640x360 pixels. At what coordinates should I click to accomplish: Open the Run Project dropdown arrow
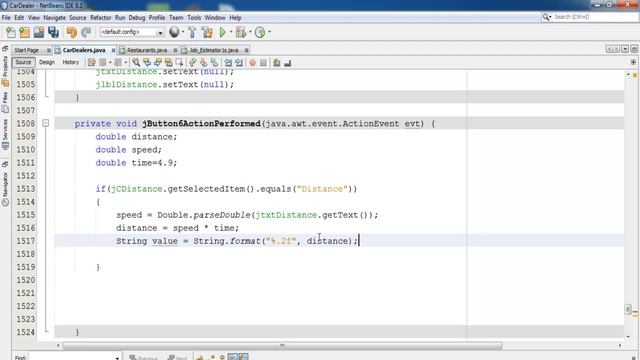coord(231,32)
